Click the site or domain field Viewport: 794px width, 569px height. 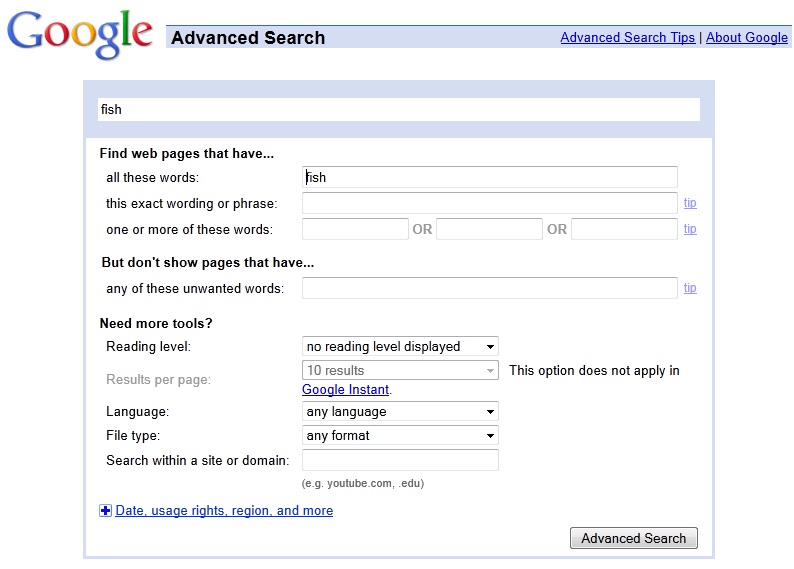point(400,460)
